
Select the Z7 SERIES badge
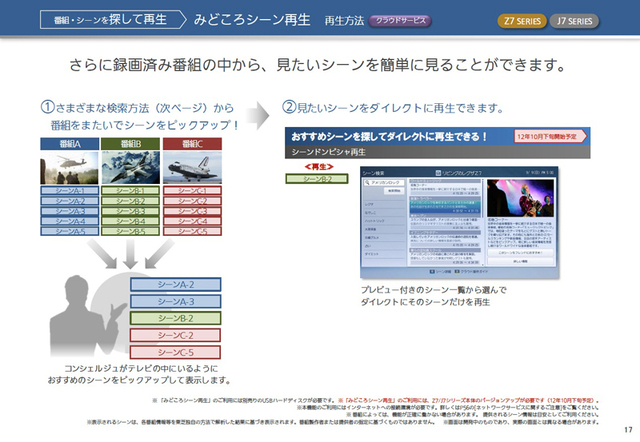coord(522,21)
